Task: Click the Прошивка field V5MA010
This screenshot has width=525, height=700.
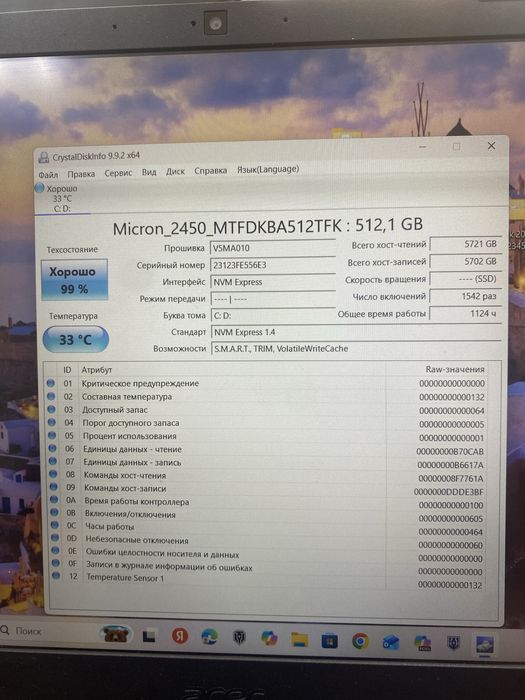Action: pyautogui.click(x=272, y=248)
